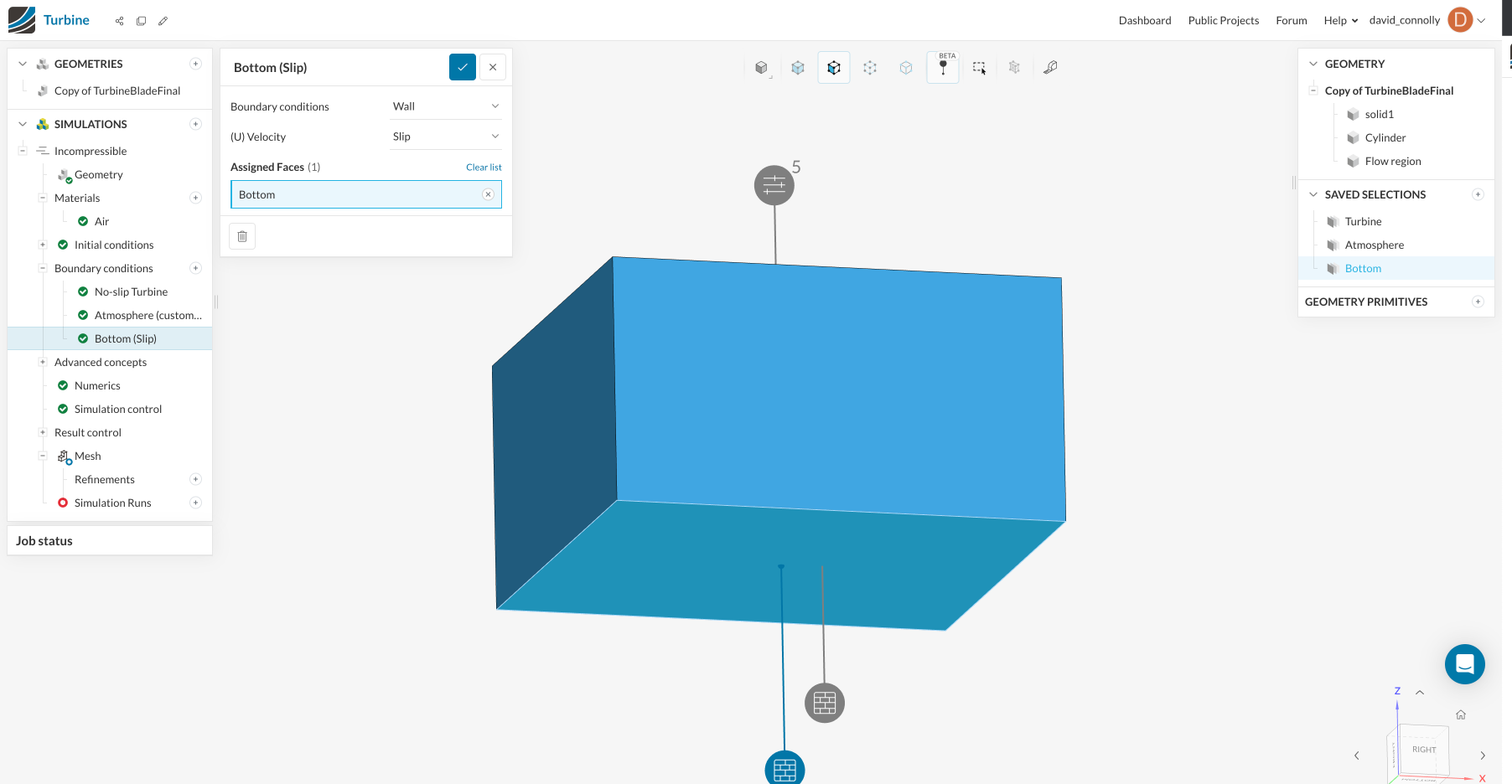This screenshot has width=1512, height=784.
Task: Add a new saved selection
Action: (1478, 194)
